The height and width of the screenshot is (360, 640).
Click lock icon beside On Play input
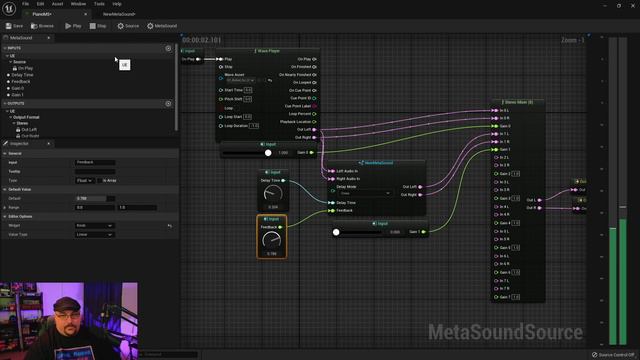tap(15, 69)
